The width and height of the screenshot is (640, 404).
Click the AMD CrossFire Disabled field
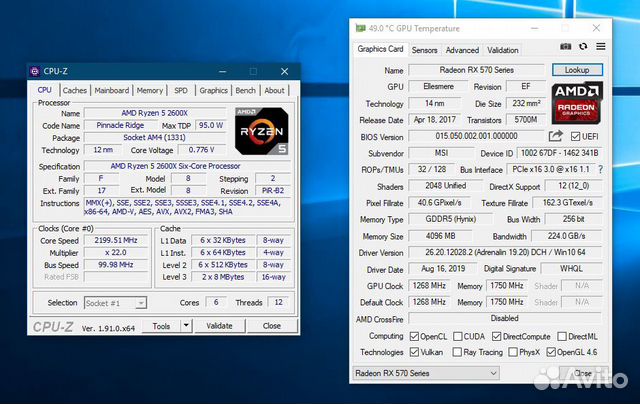pos(505,318)
